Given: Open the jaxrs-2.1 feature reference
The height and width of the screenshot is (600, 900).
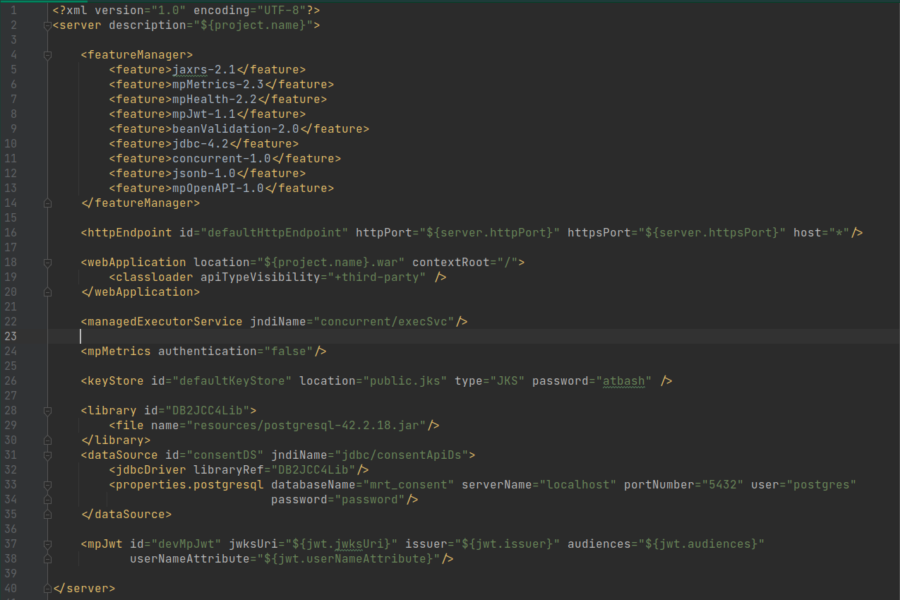Looking at the screenshot, I should [x=218, y=69].
